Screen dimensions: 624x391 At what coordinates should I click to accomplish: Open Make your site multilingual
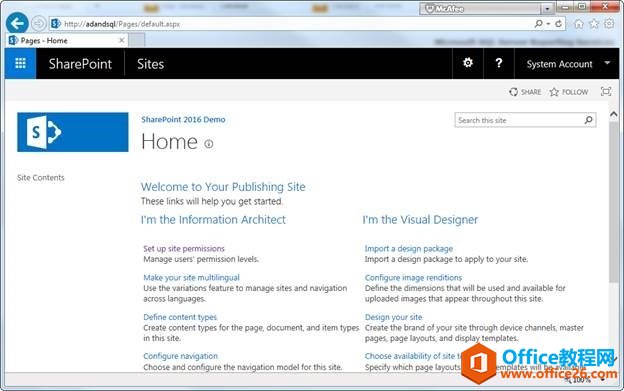[191, 277]
